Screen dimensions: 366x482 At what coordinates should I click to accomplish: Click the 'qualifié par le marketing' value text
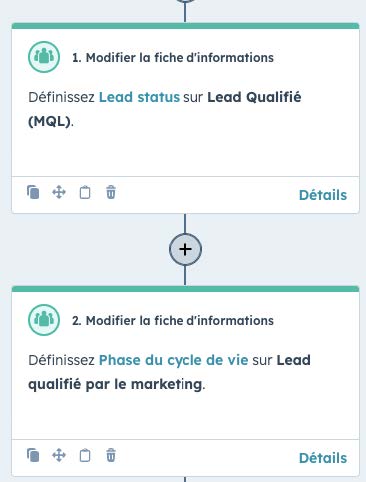coord(115,384)
